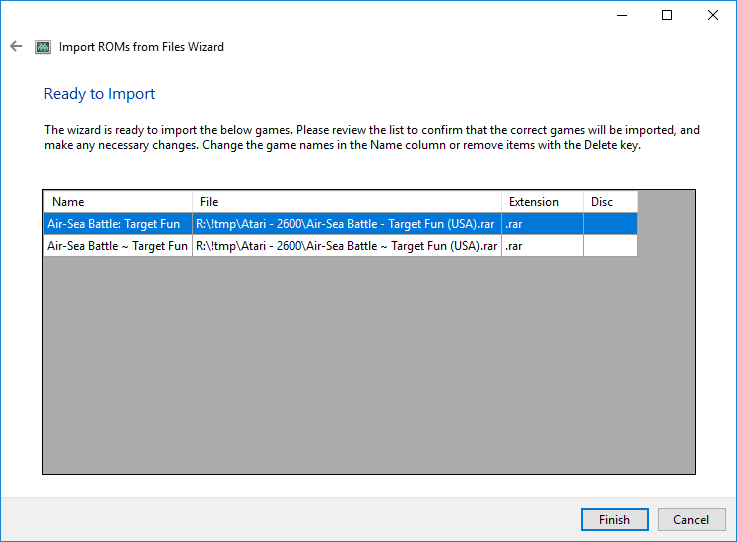Click the empty Disc cell in the highlighted row

tap(611, 224)
